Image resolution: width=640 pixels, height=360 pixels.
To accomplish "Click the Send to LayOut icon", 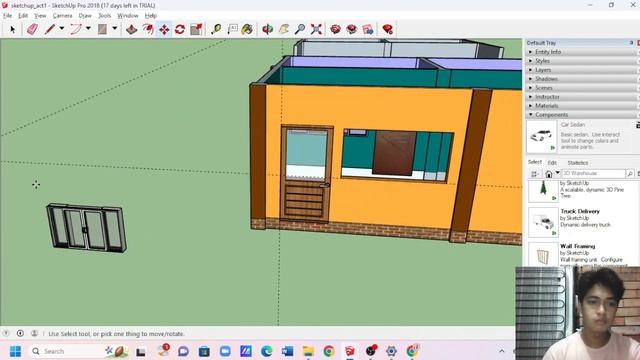I will [368, 29].
